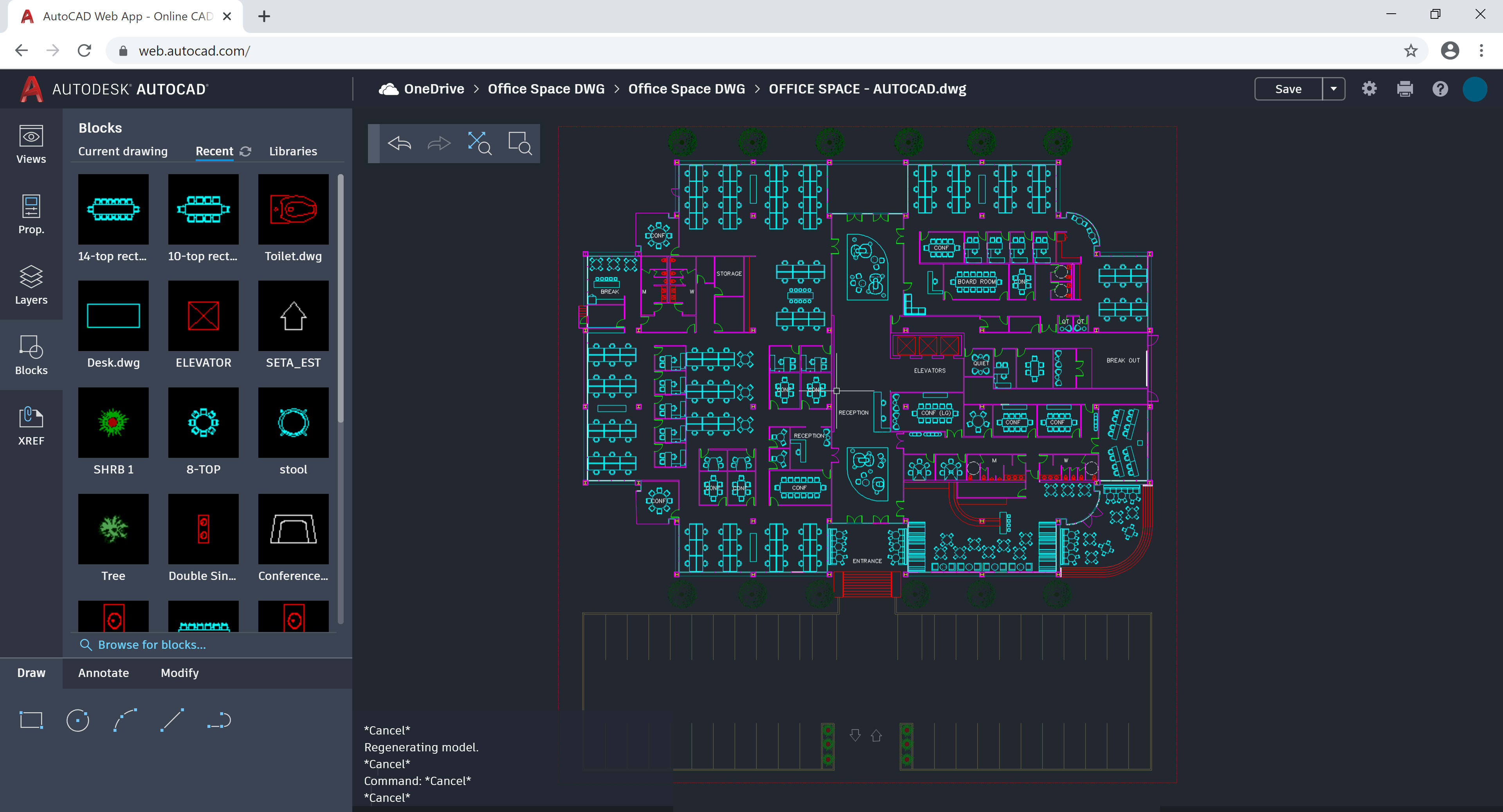Image resolution: width=1503 pixels, height=812 pixels.
Task: Select the Line draw tool
Action: tap(172, 720)
